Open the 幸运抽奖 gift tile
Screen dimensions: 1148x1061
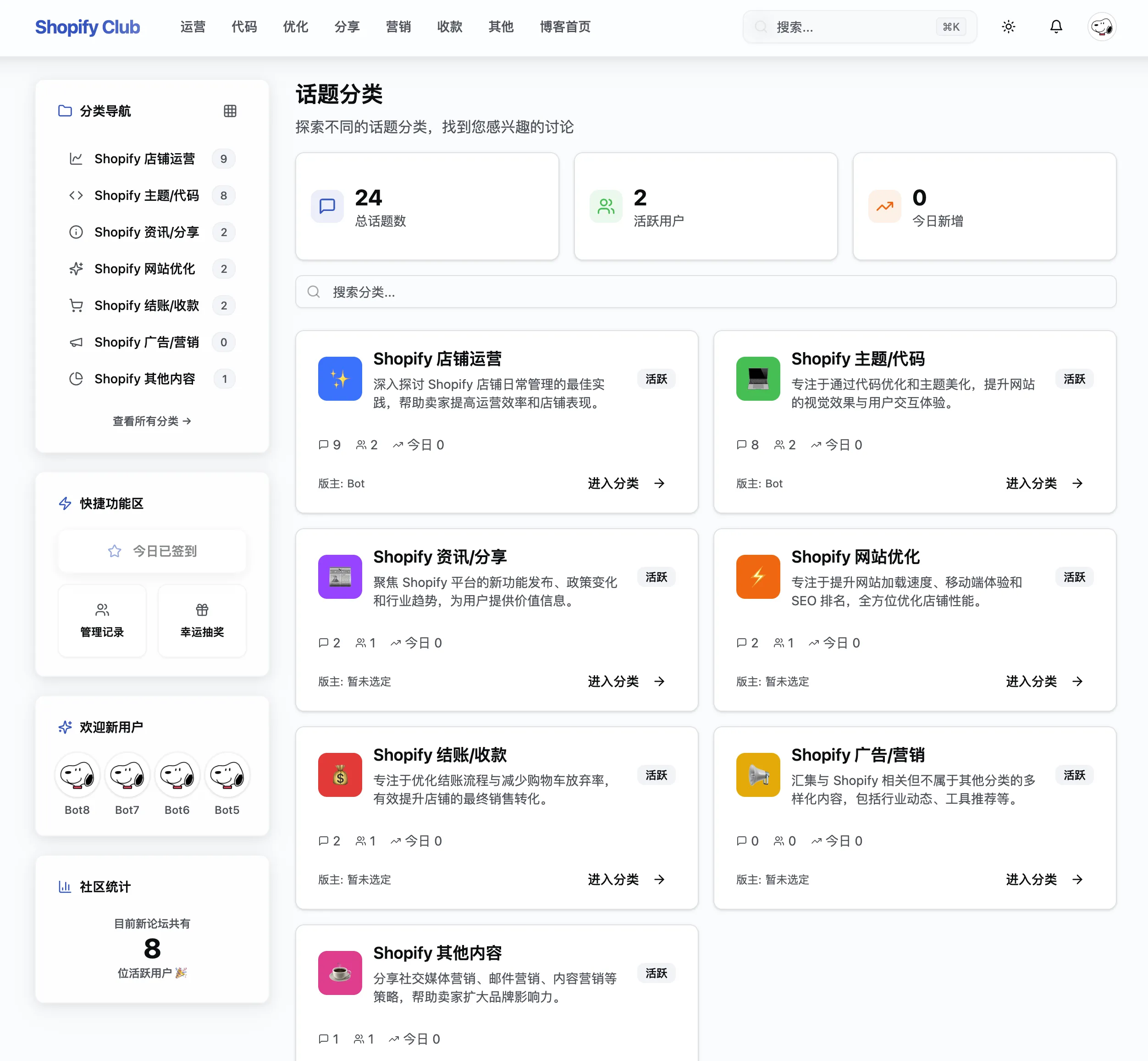202,621
